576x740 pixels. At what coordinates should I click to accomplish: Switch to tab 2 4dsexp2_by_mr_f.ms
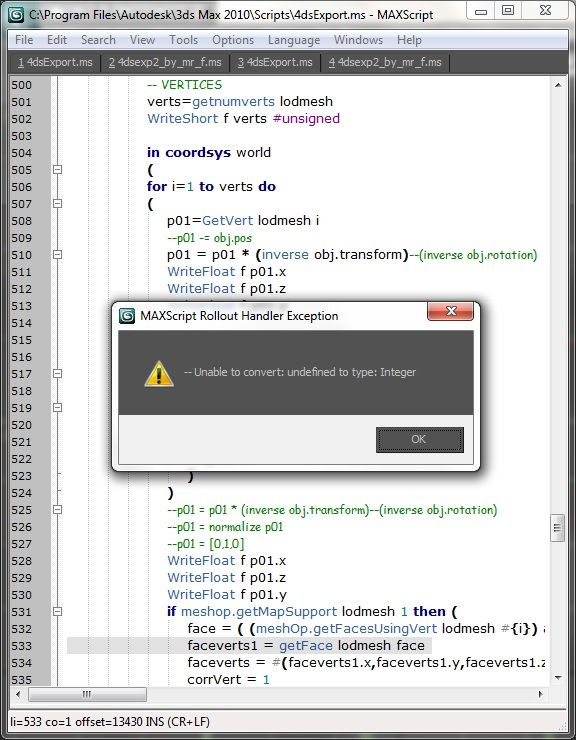coord(165,62)
